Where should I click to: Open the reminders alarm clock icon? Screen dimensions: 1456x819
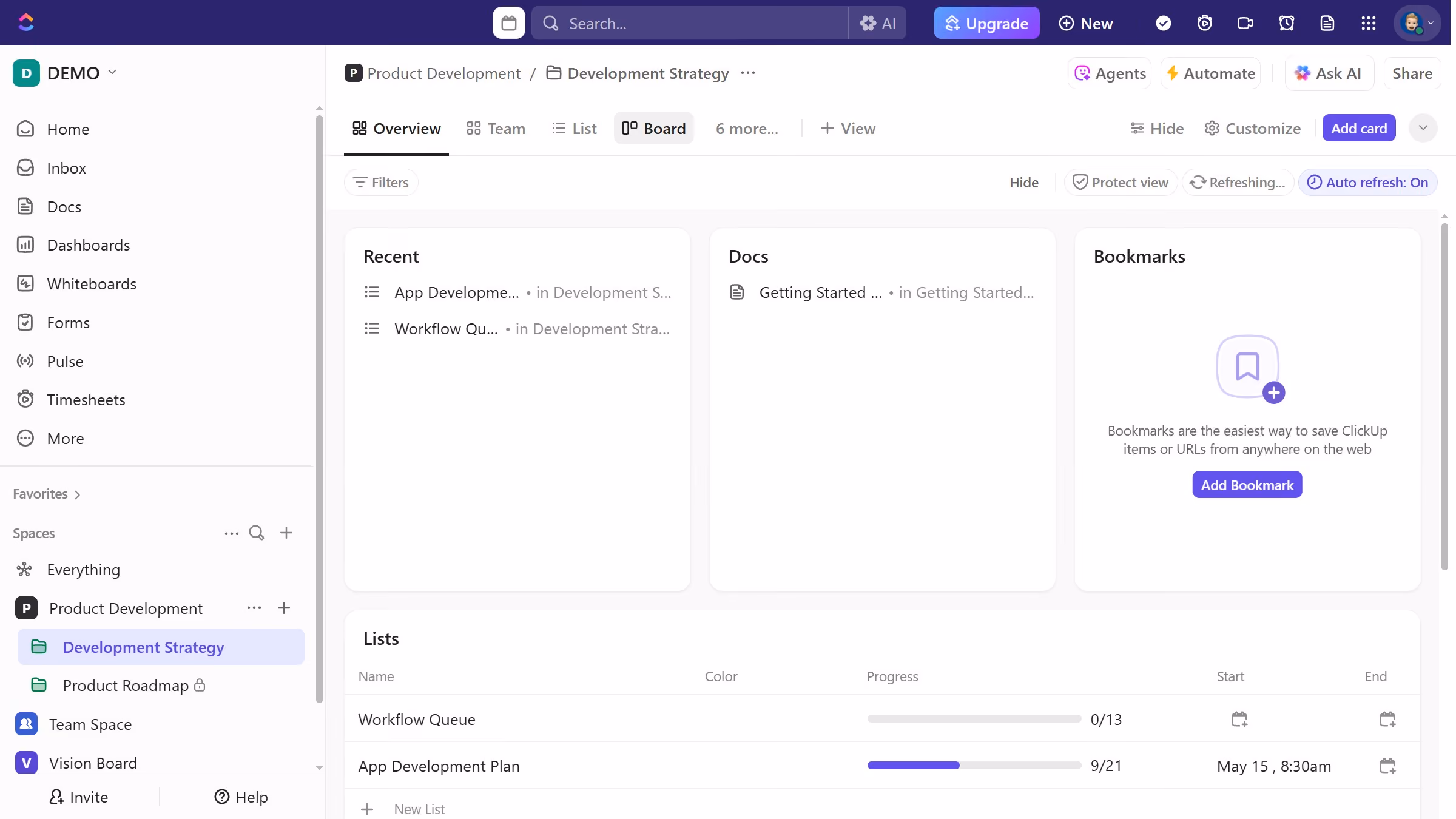coord(1286,23)
